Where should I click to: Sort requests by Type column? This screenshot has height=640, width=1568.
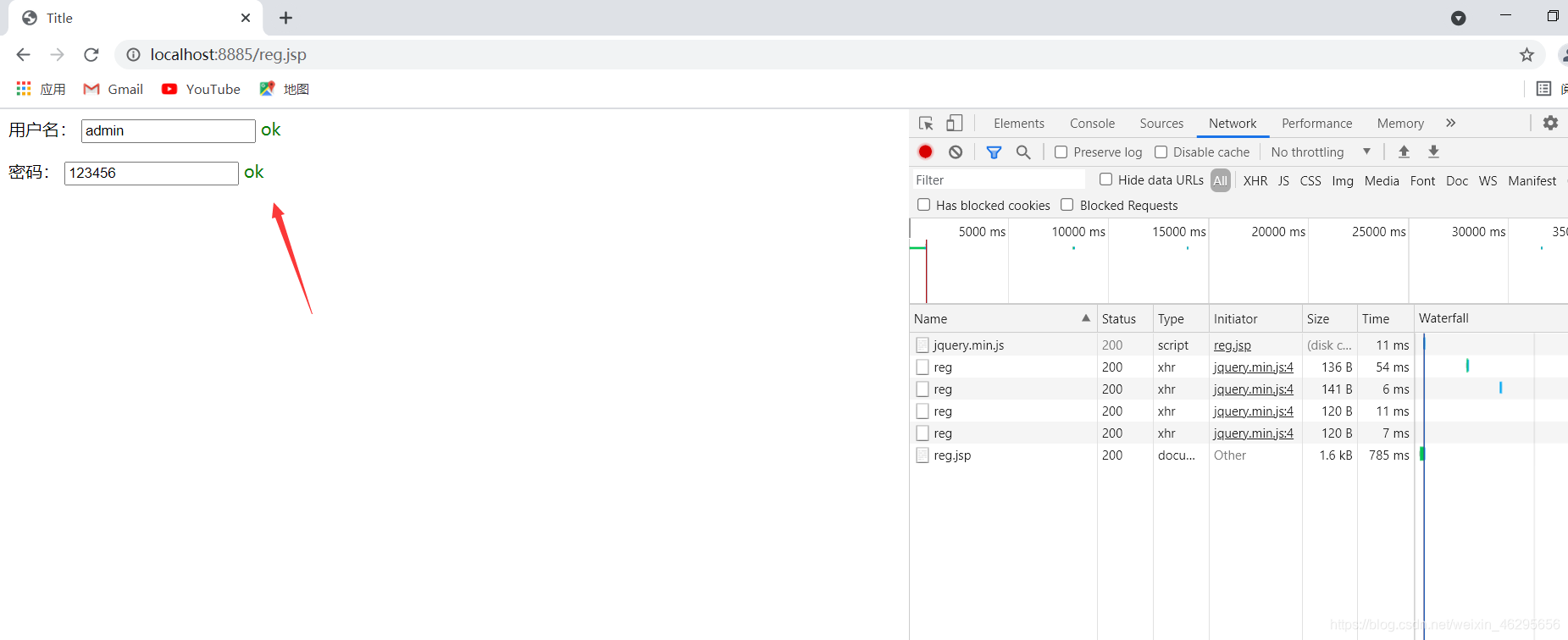coord(1181,319)
